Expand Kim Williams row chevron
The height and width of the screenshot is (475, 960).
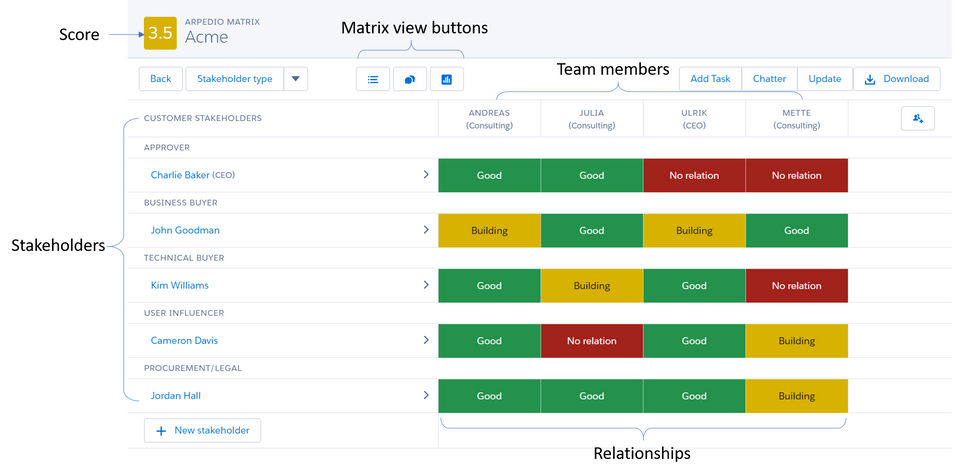pyautogui.click(x=426, y=285)
